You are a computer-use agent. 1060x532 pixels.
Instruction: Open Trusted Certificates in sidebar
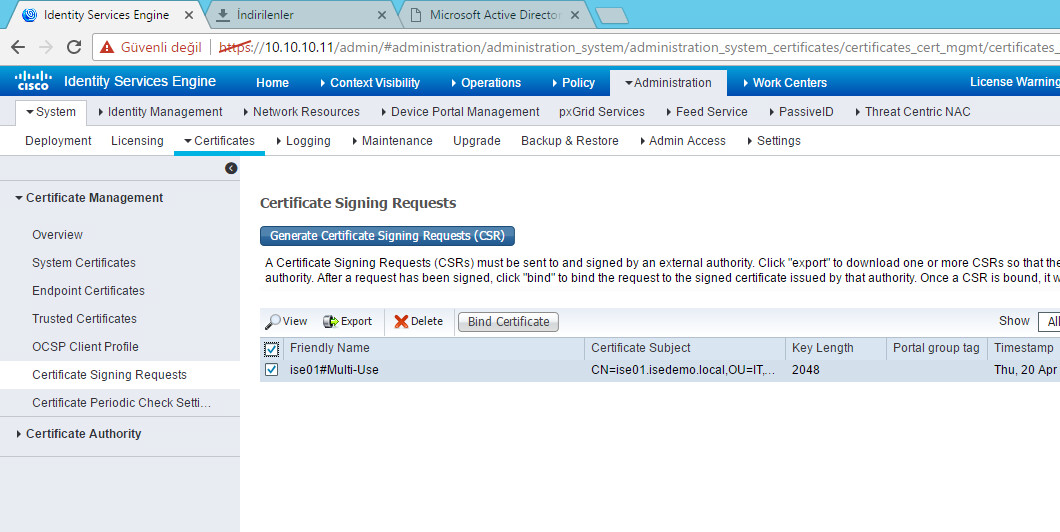(x=85, y=319)
